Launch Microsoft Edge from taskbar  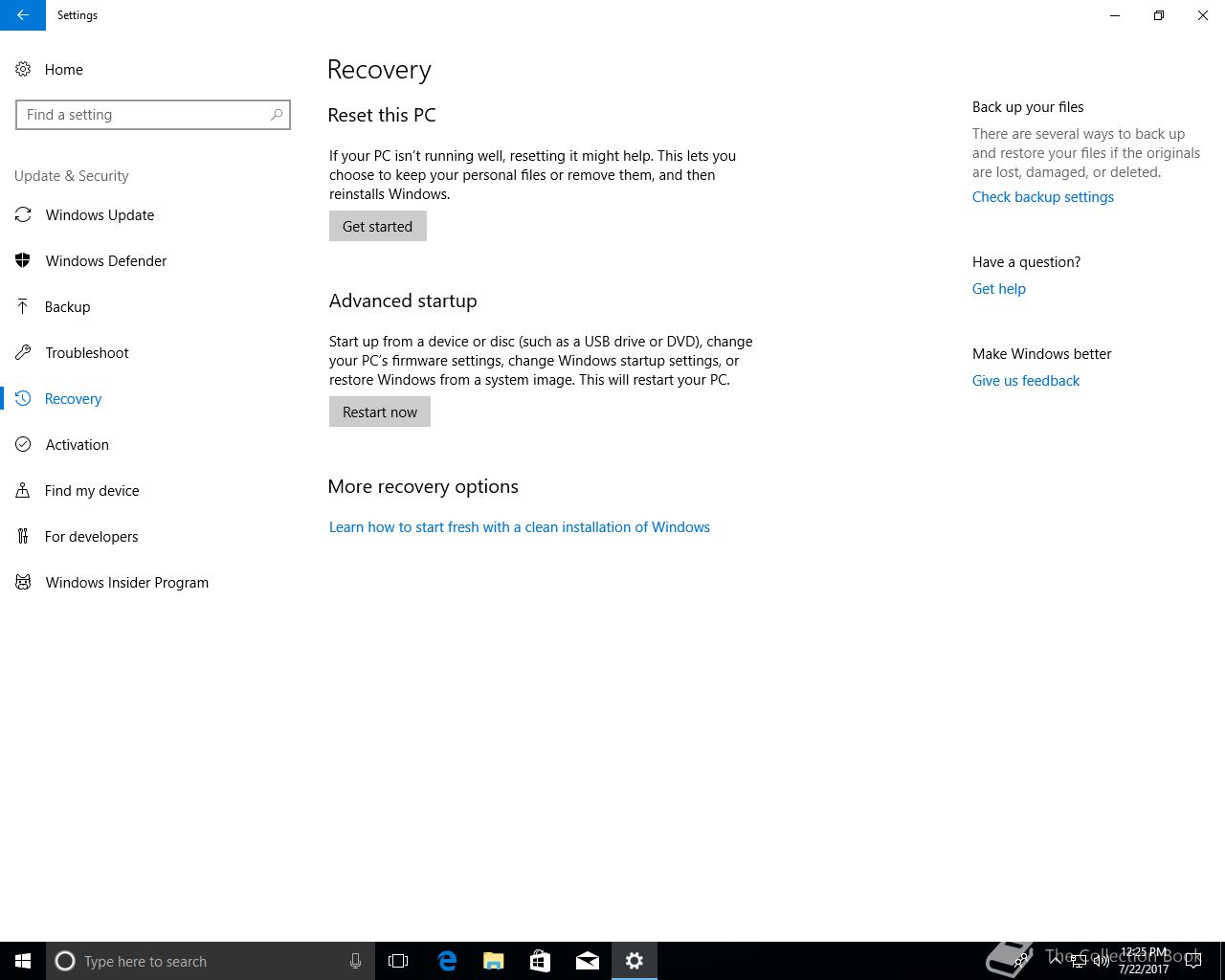point(447,961)
